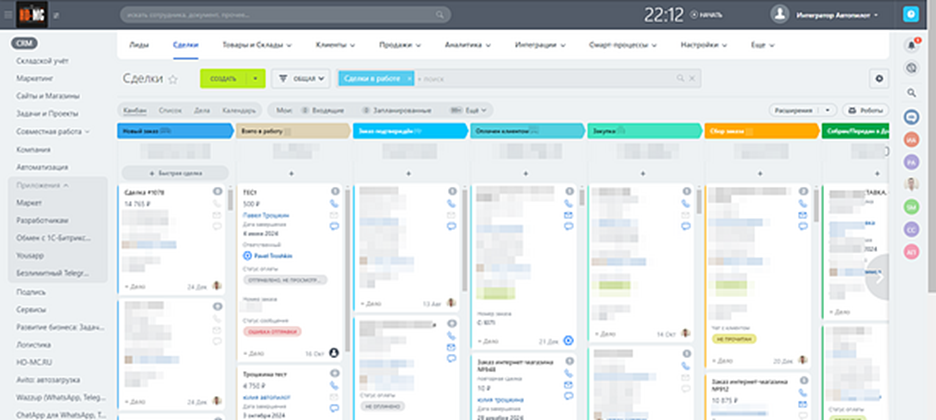Viewport: 936px width, 420px height.
Task: Click phone icon on the ТЕСТ deal card
Action: tap(334, 203)
